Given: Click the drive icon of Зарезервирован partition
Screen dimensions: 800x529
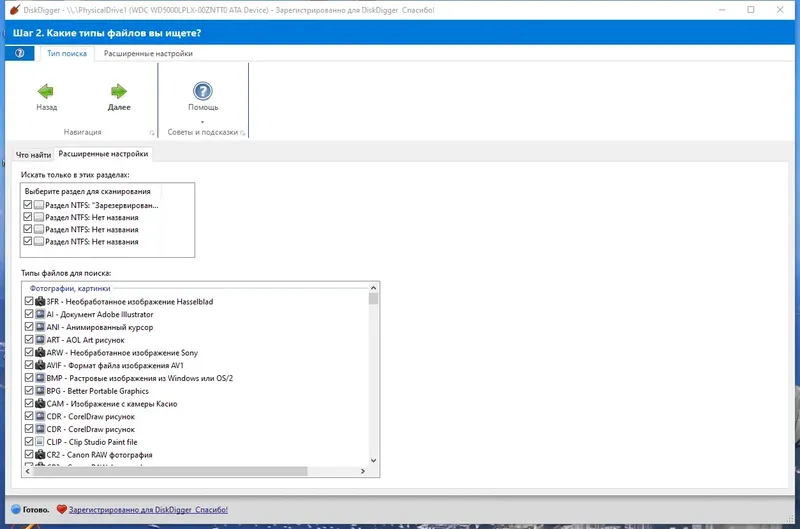Looking at the screenshot, I should coord(39,205).
